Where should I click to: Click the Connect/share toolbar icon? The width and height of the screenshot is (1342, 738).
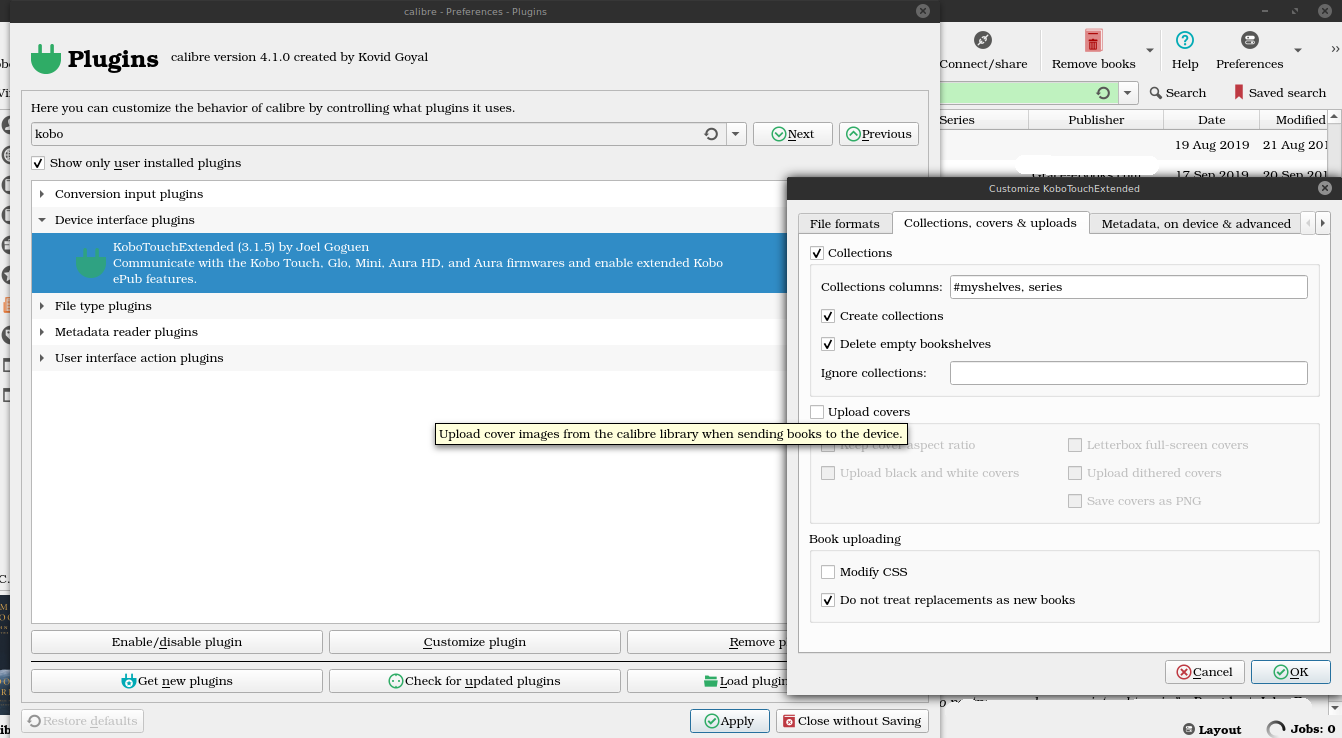coord(983,40)
